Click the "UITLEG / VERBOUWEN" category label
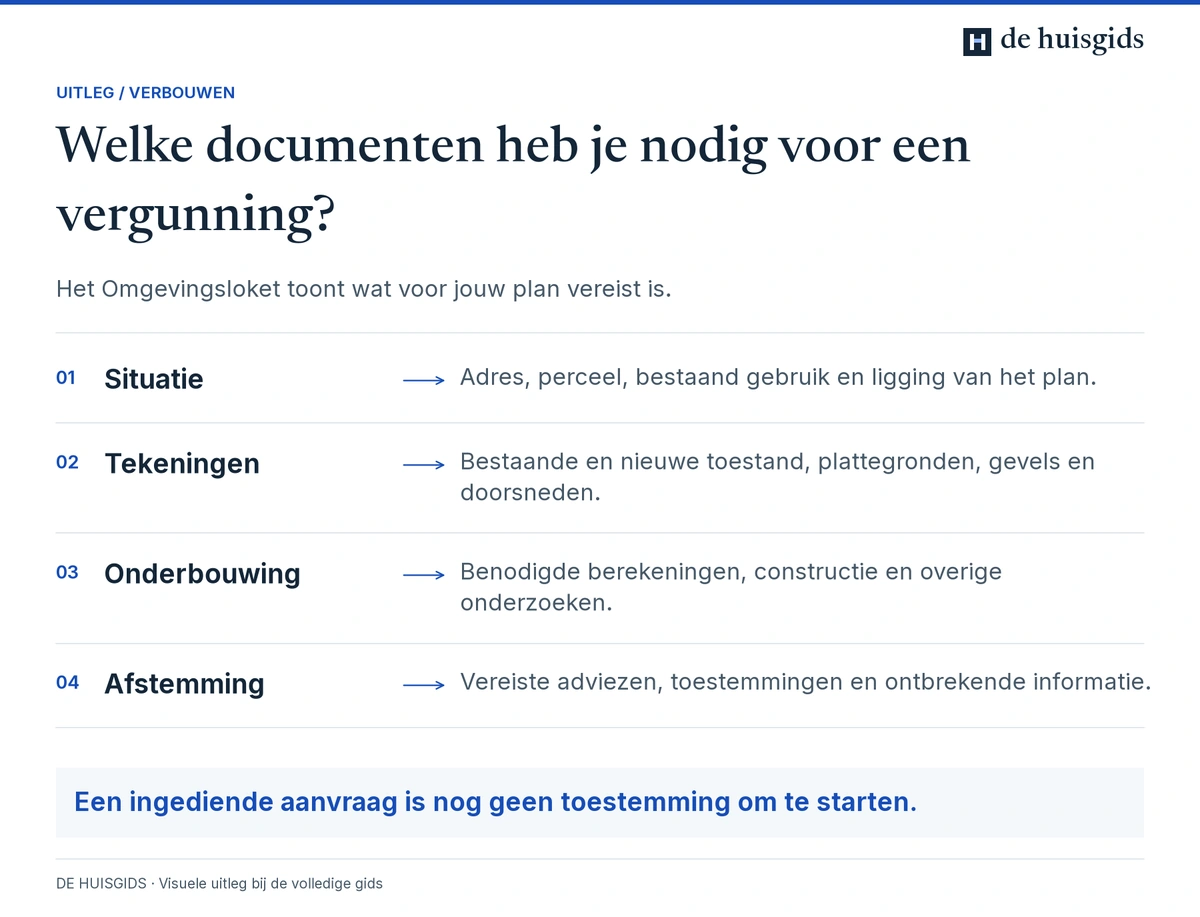1200x917 pixels. [146, 93]
